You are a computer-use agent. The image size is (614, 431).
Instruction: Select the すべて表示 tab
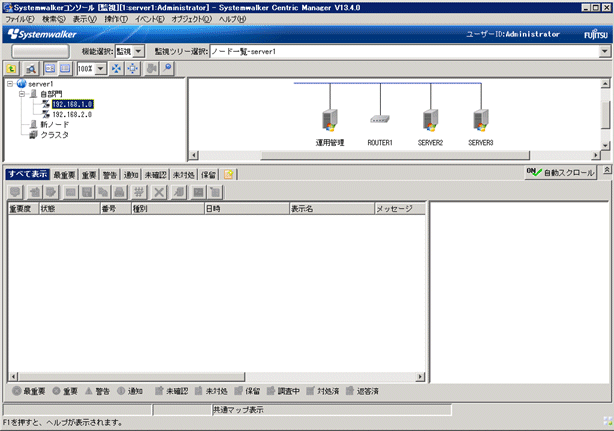tap(28, 174)
